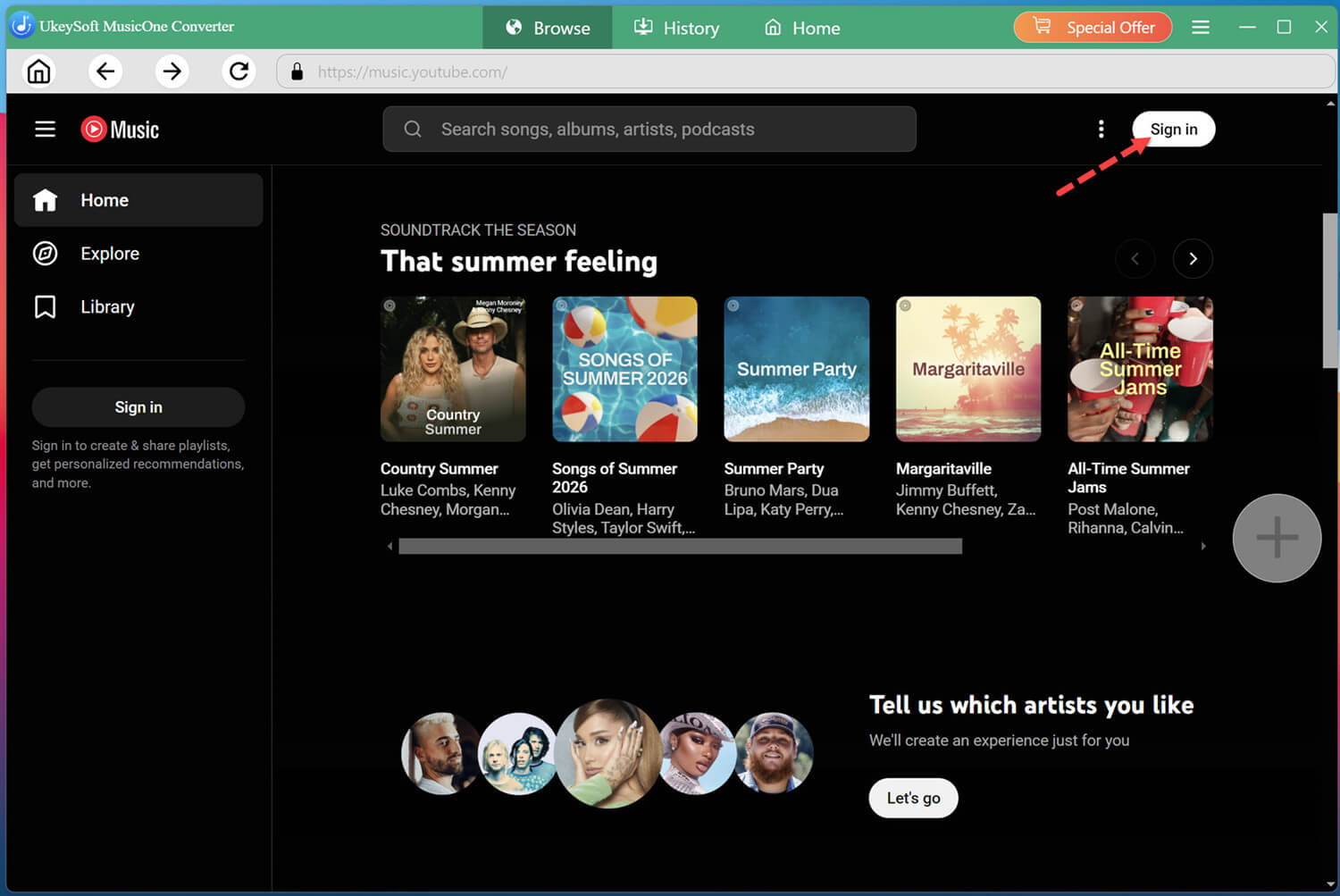Open the Browse tab
The image size is (1340, 896).
(548, 28)
